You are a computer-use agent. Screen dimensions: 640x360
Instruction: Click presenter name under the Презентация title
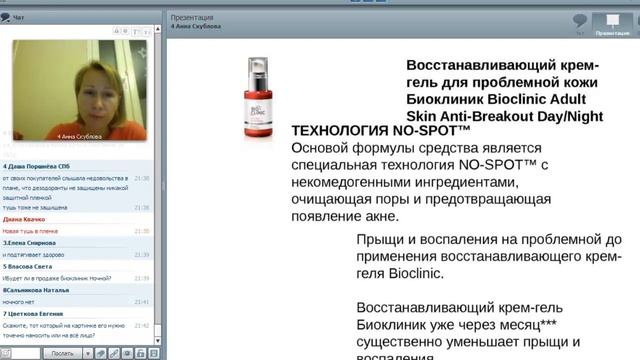click(196, 26)
